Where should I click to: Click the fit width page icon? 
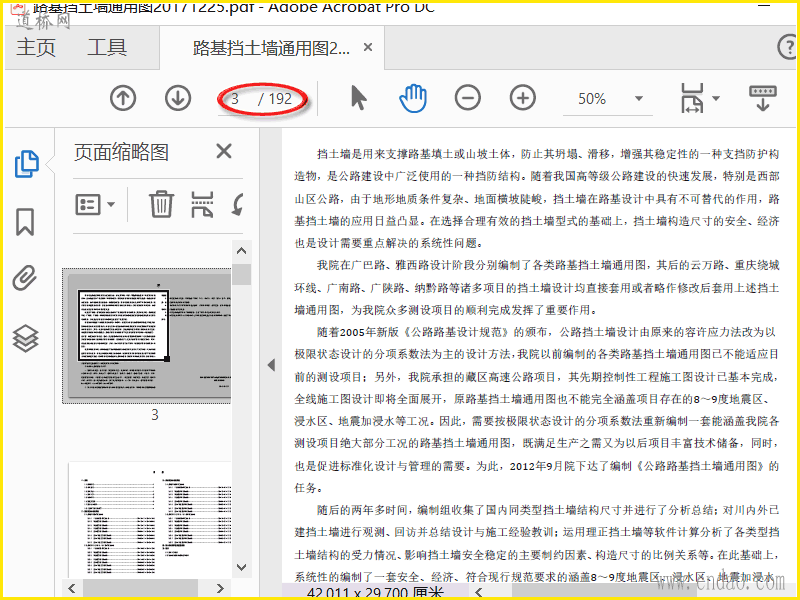click(692, 98)
